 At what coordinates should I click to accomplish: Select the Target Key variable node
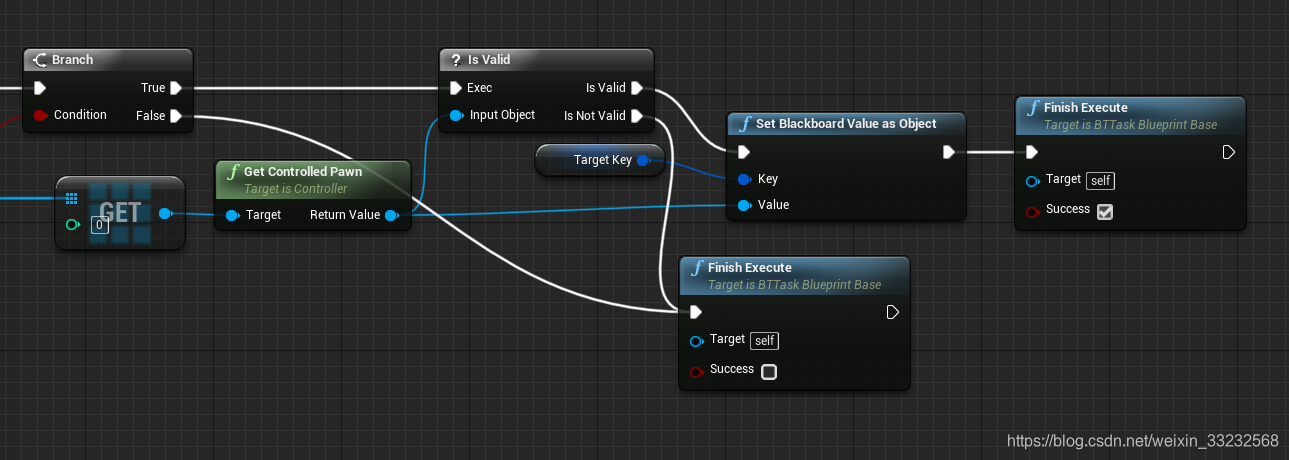(x=600, y=160)
